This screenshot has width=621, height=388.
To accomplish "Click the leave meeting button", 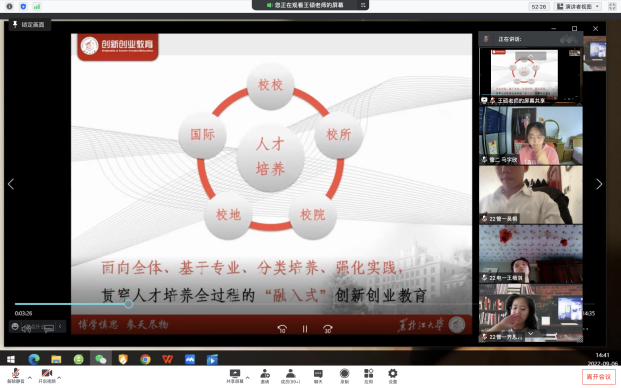I will pos(599,377).
